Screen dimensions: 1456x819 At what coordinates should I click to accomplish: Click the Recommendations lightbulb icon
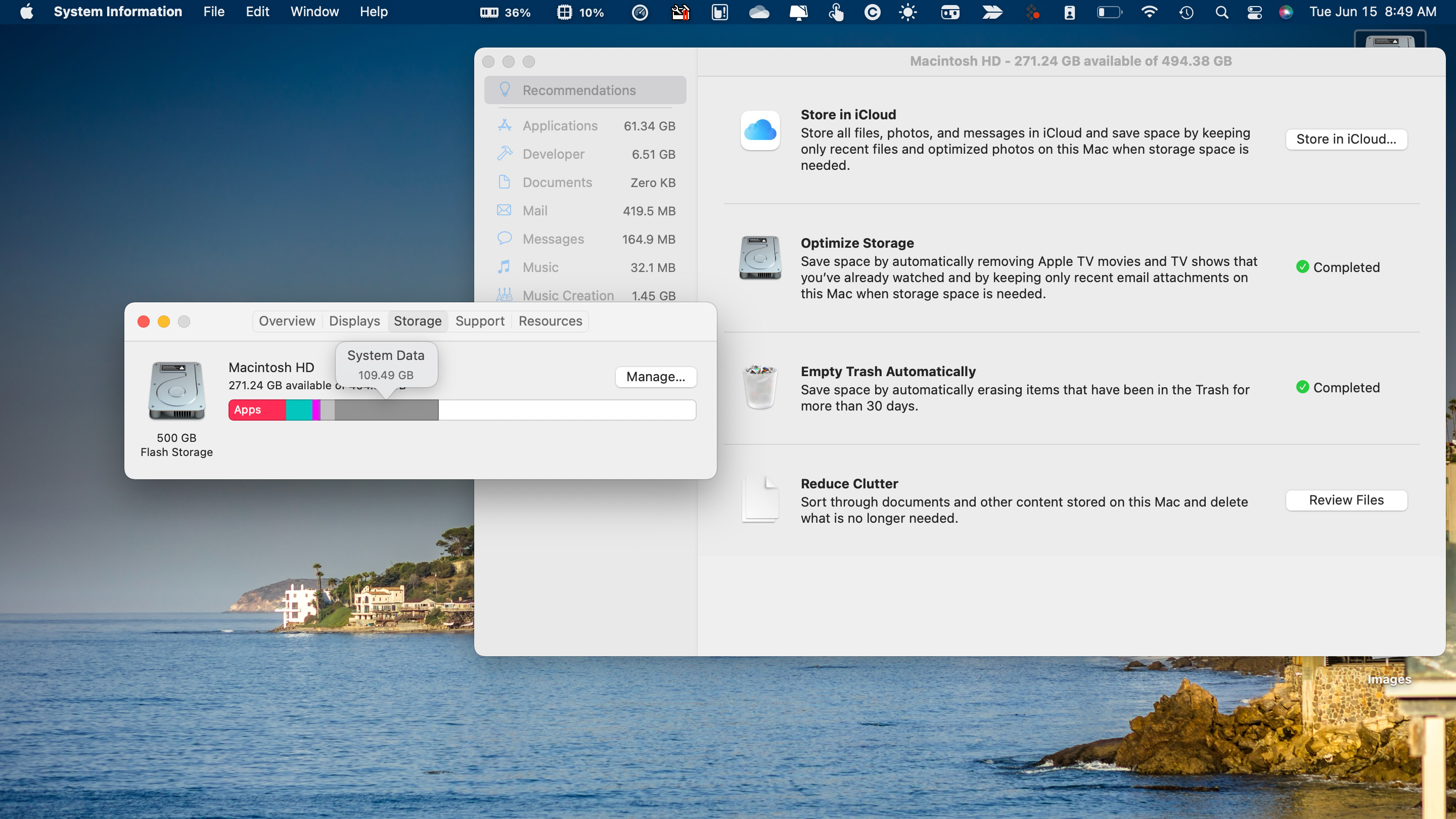(x=505, y=90)
